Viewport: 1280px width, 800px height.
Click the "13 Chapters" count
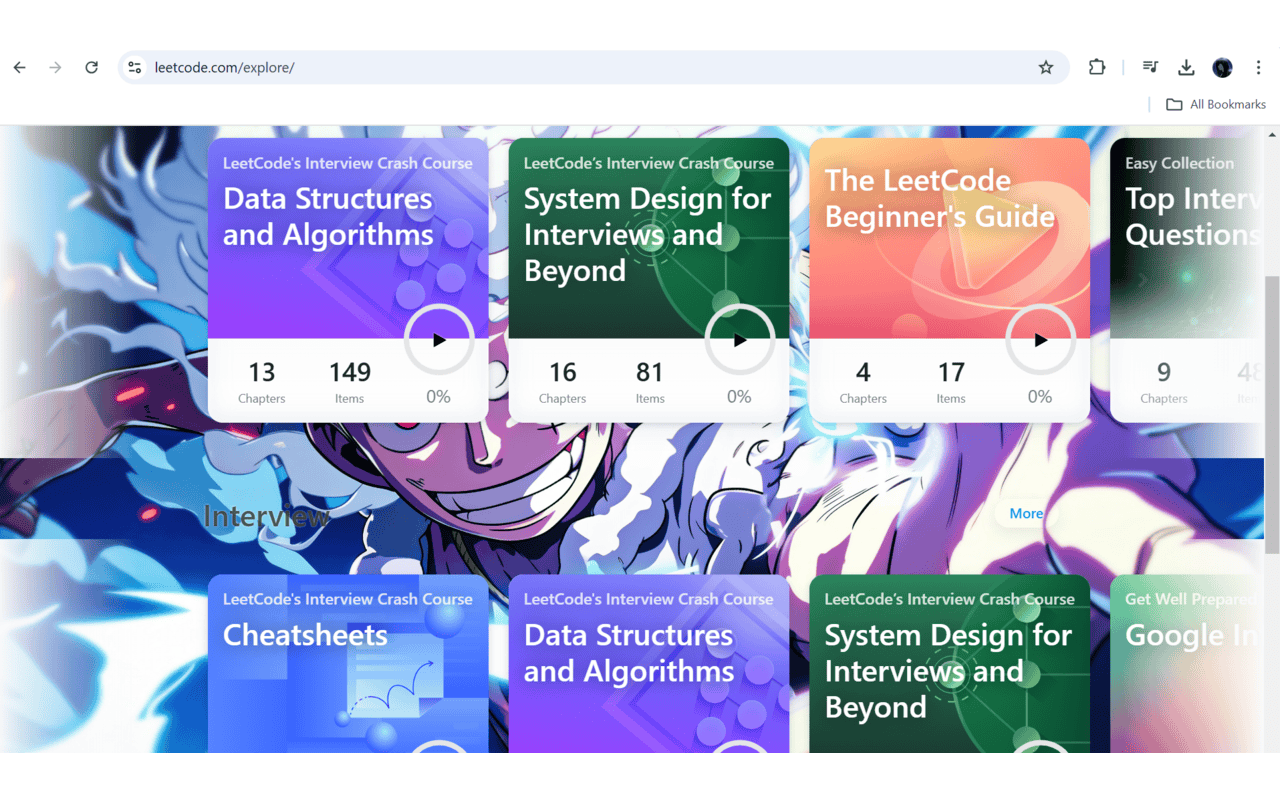pyautogui.click(x=262, y=382)
